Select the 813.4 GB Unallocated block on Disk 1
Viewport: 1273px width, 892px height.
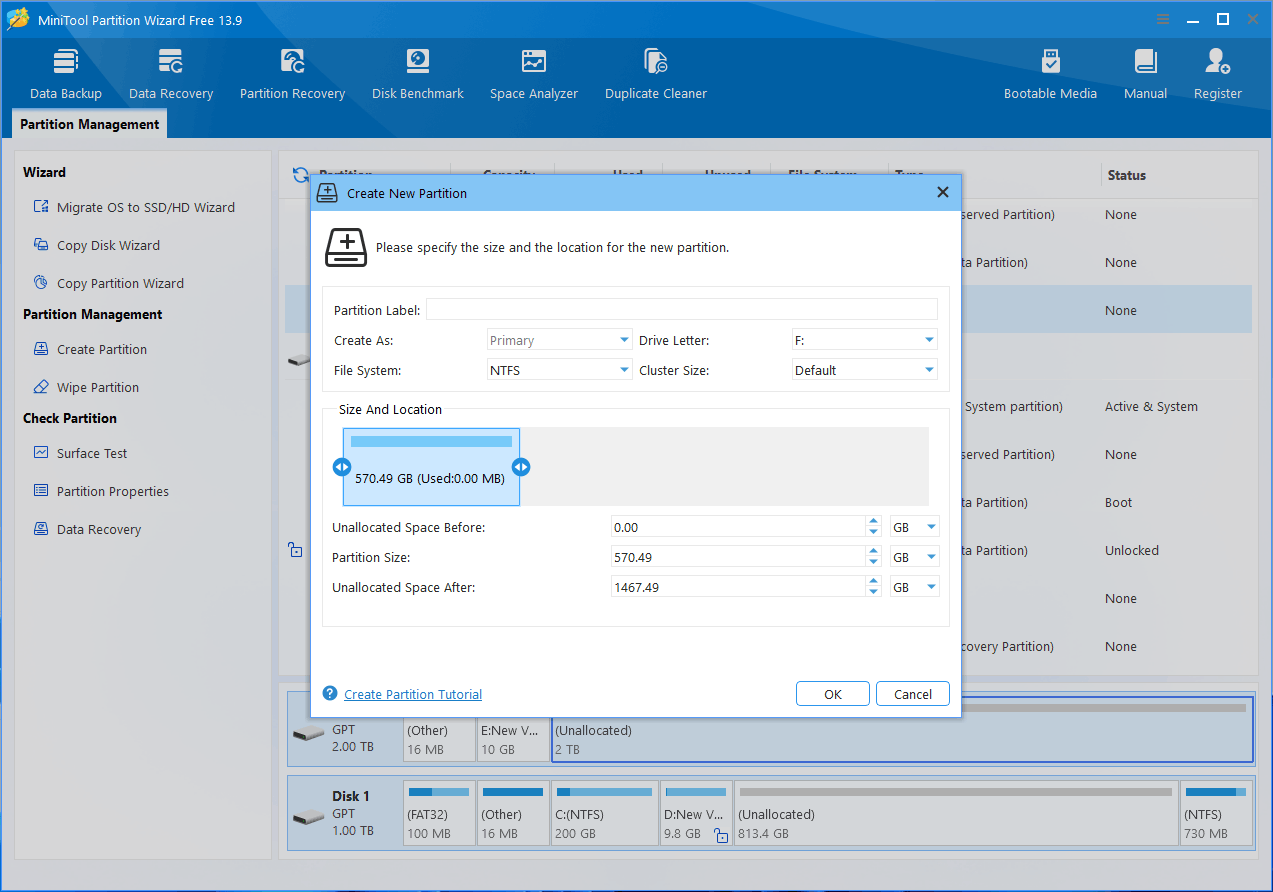(x=956, y=813)
